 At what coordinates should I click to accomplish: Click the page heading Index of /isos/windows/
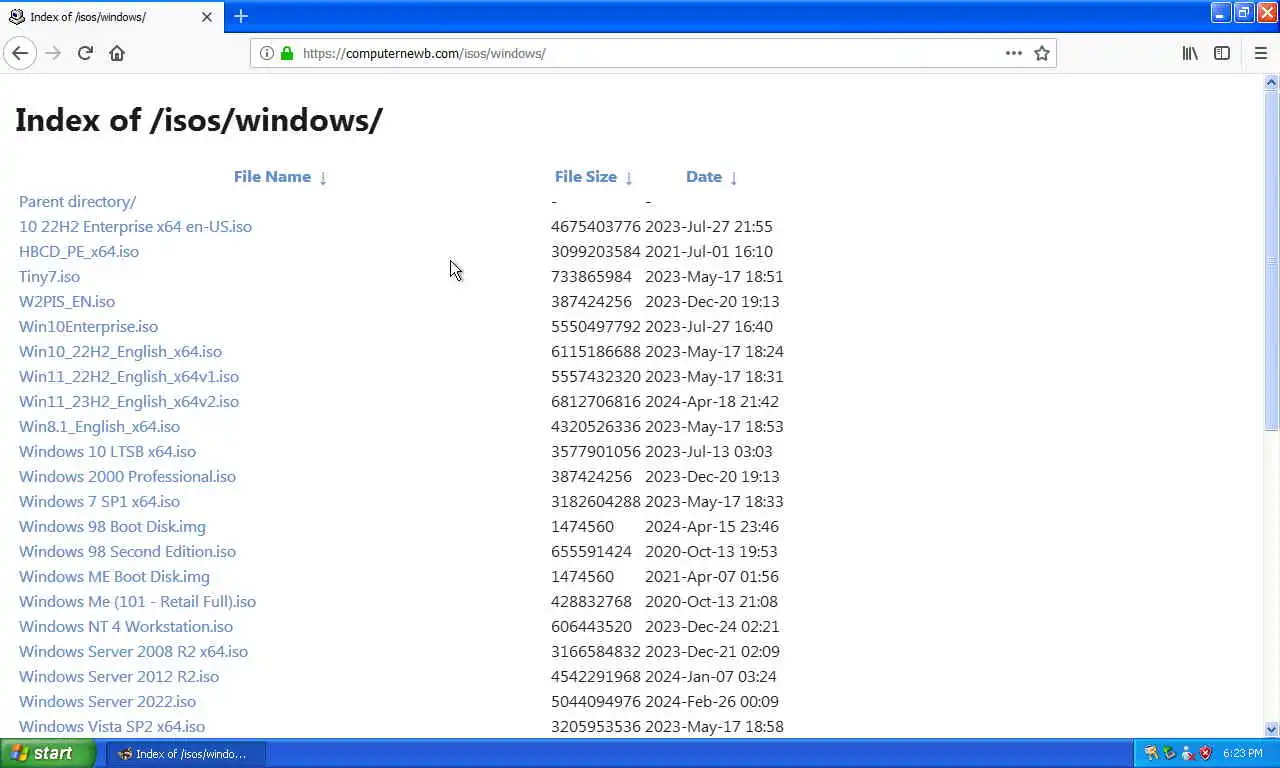(x=199, y=120)
